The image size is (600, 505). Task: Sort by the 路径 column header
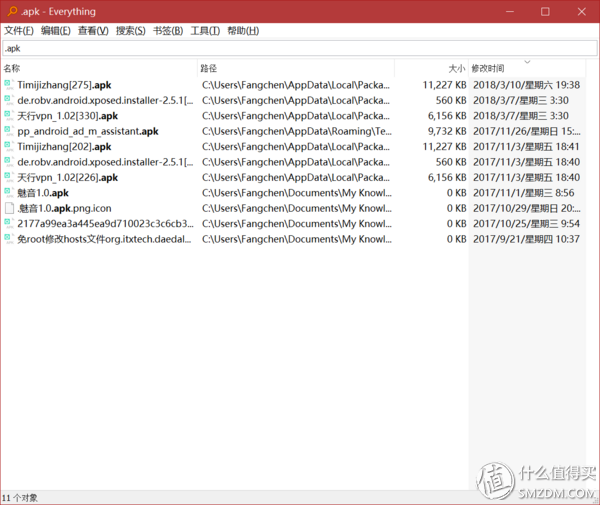click(296, 68)
